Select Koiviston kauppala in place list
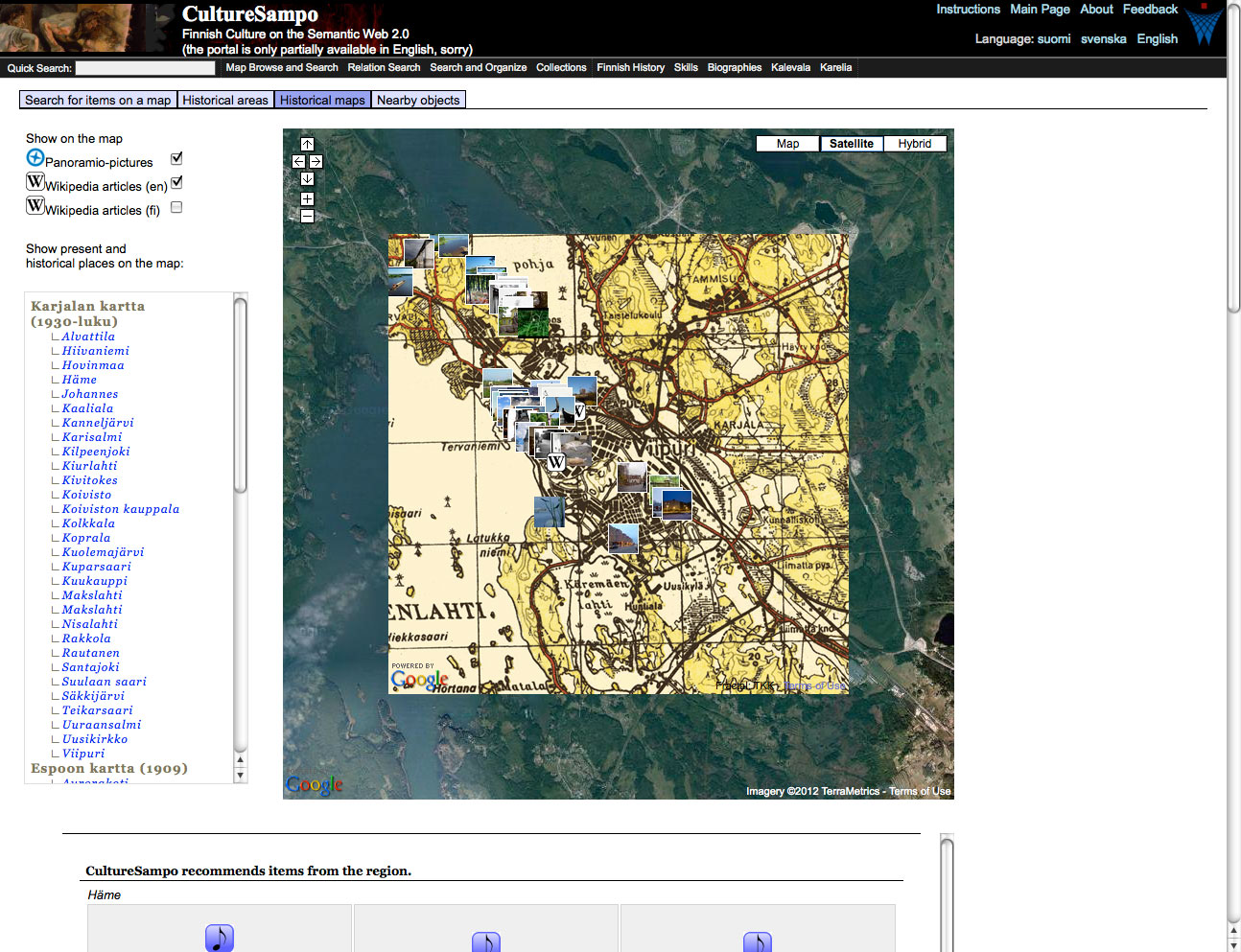The image size is (1241, 952). tap(121, 509)
